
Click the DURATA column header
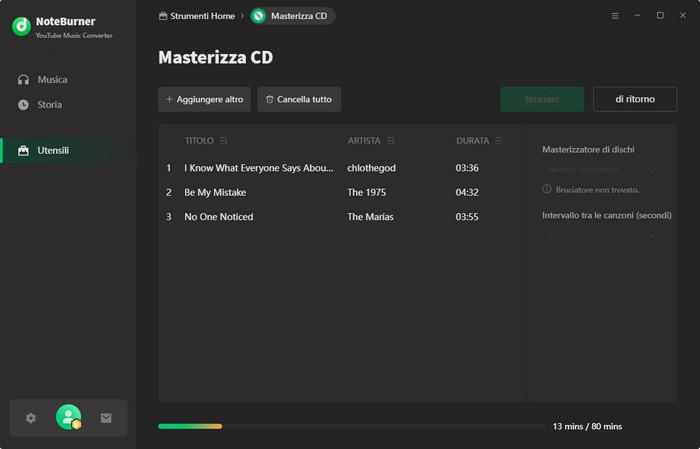(472, 141)
